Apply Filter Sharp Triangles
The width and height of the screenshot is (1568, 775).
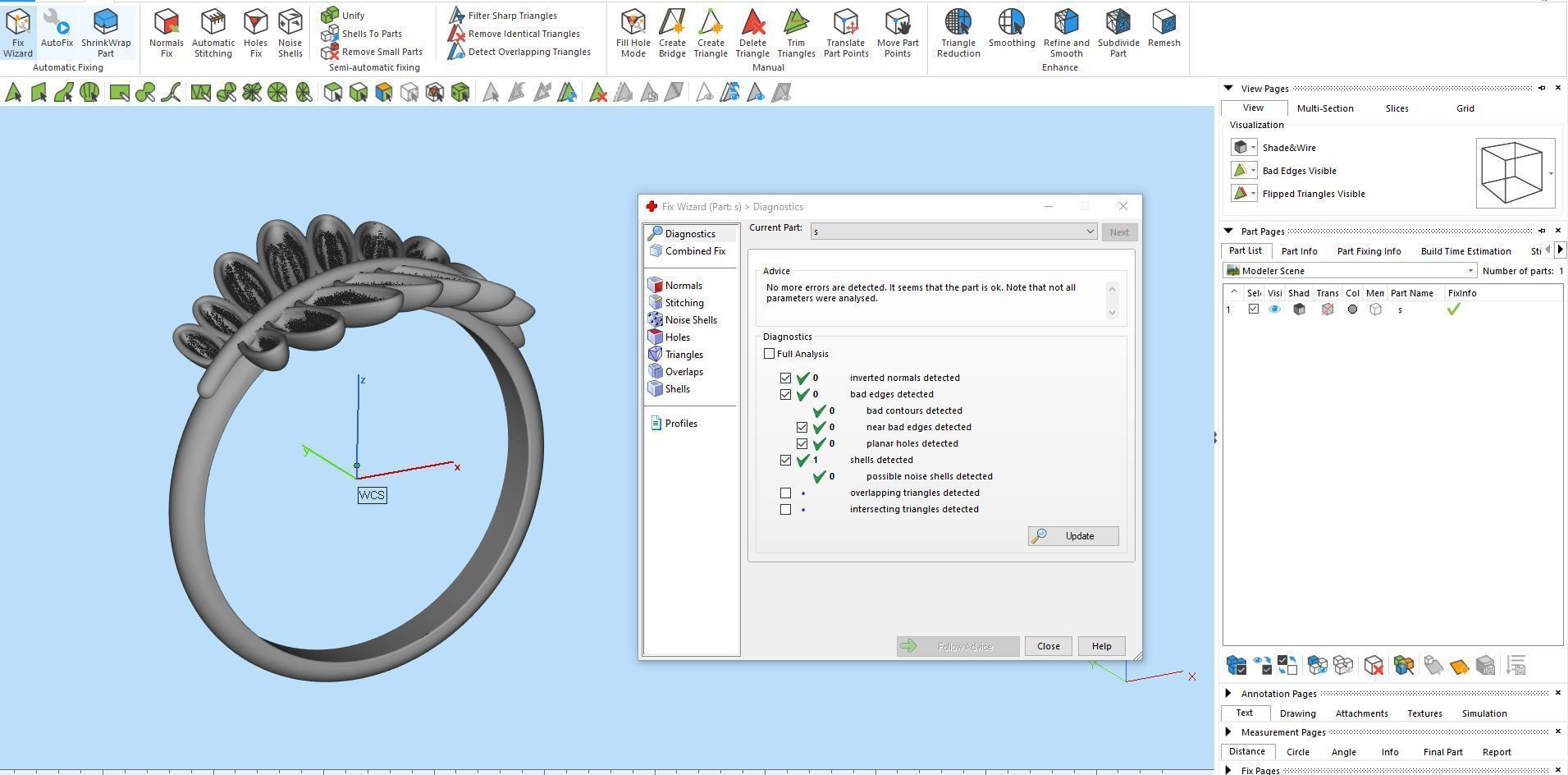(x=503, y=15)
